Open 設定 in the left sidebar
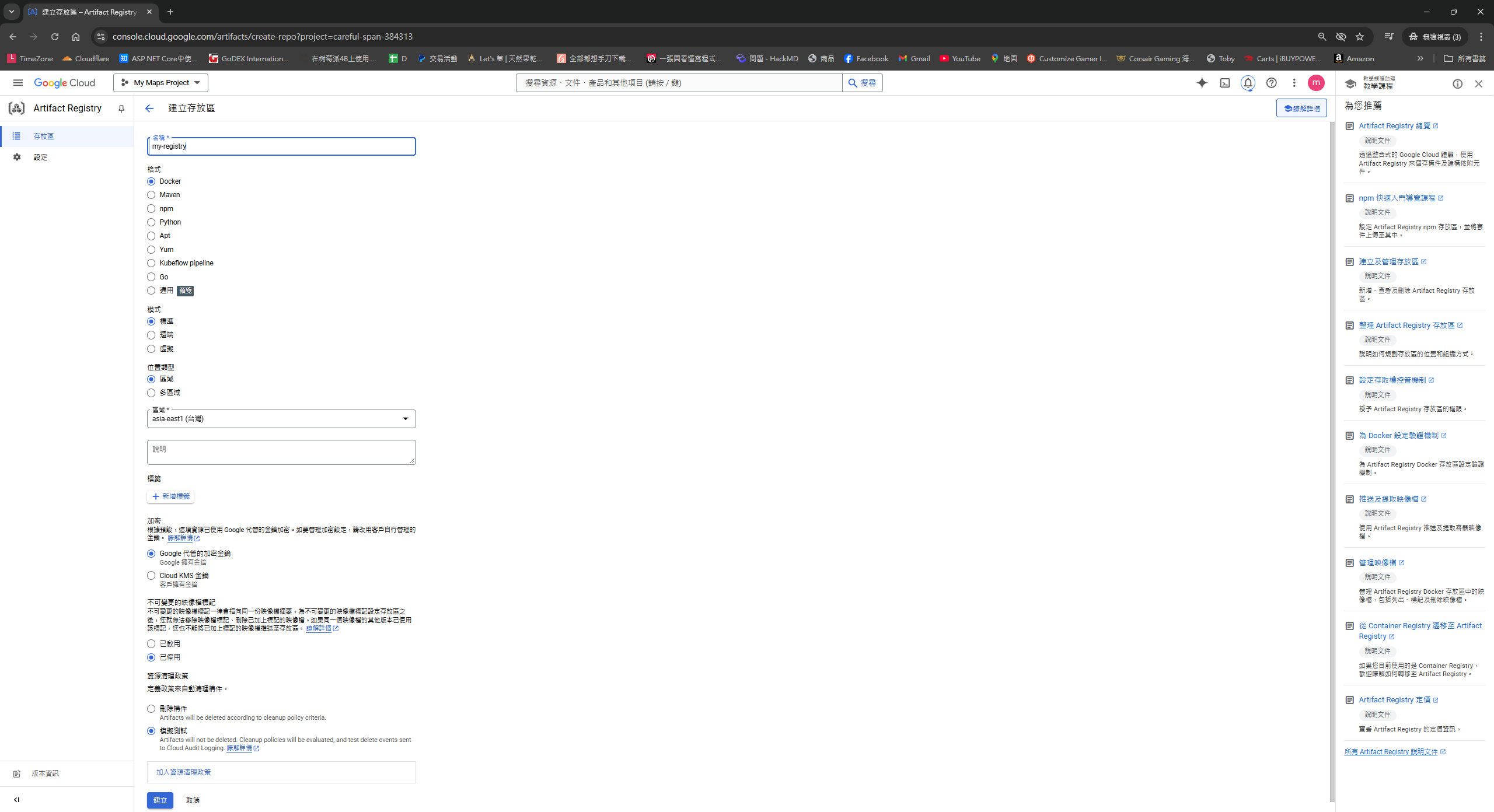Screen dimensions: 1494x812 tap(40, 157)
